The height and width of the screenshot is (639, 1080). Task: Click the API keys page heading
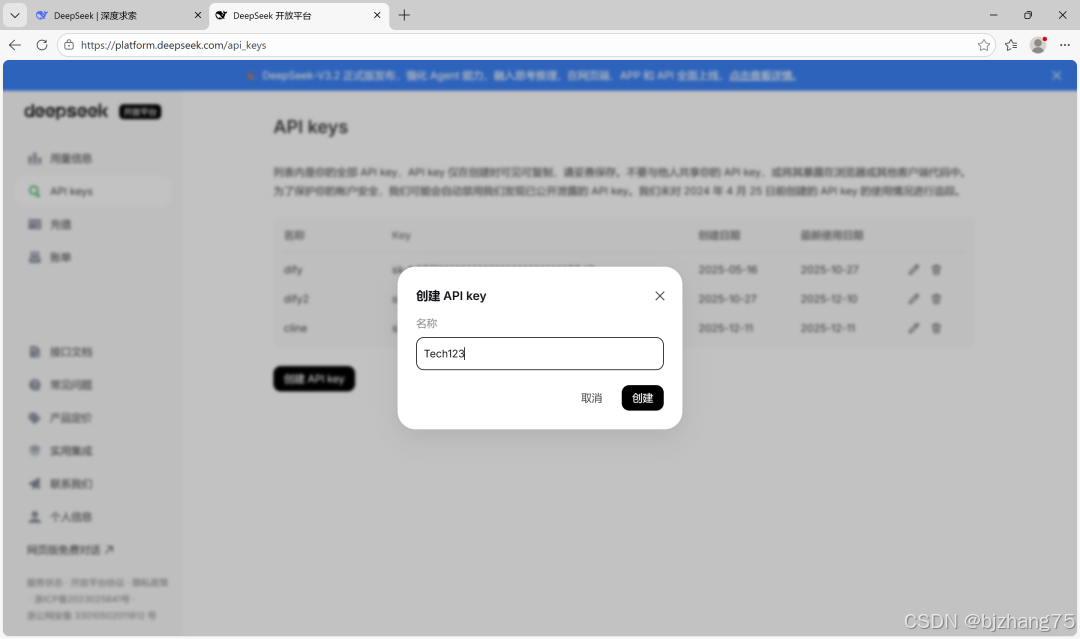point(311,127)
